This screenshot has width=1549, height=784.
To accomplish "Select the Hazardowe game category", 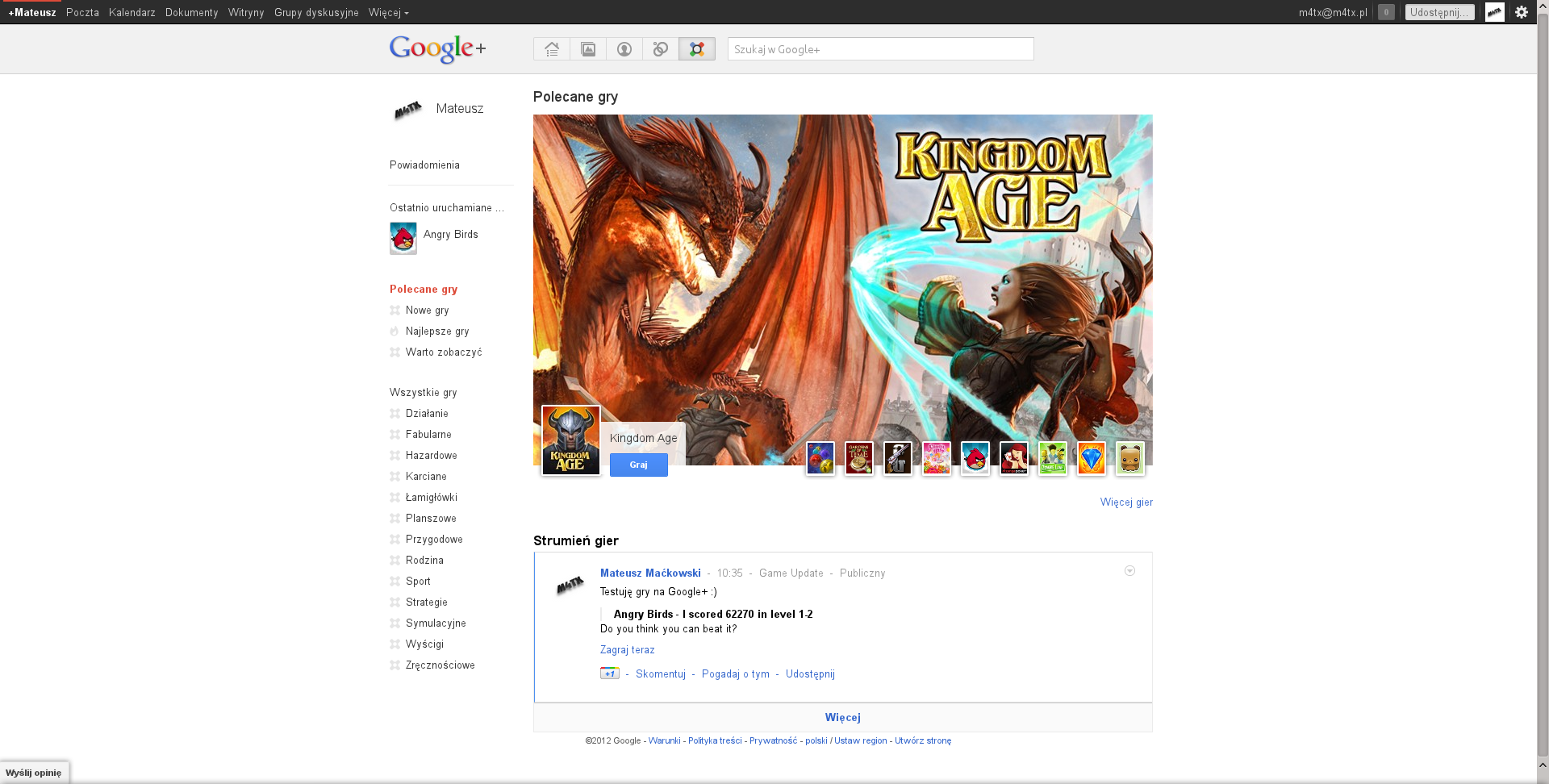I will coord(432,455).
